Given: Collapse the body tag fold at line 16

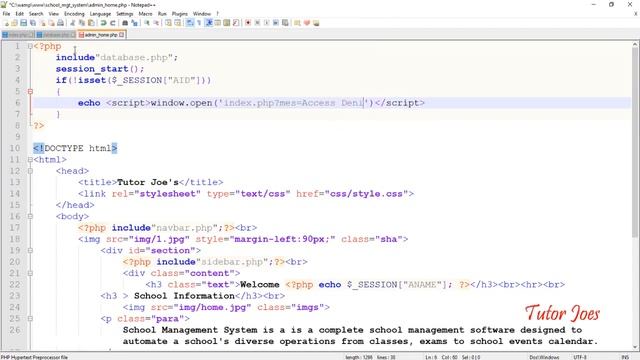Looking at the screenshot, I should point(30,216).
